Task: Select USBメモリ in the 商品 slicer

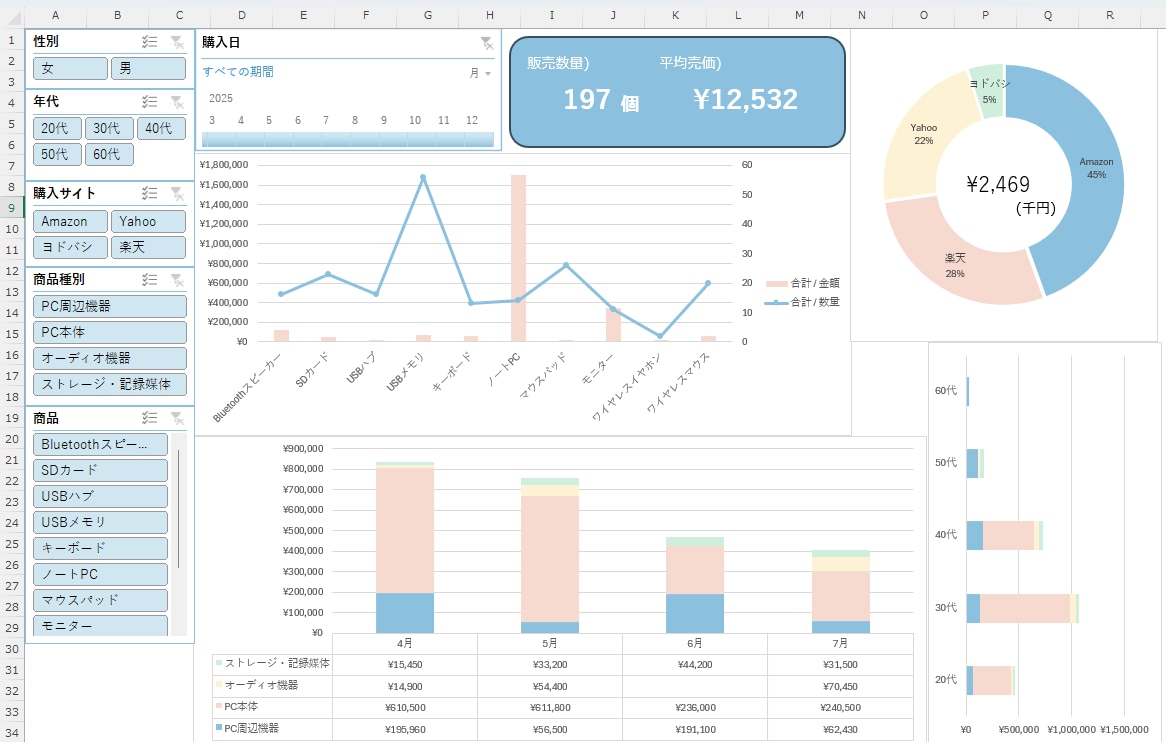Action: [100, 523]
